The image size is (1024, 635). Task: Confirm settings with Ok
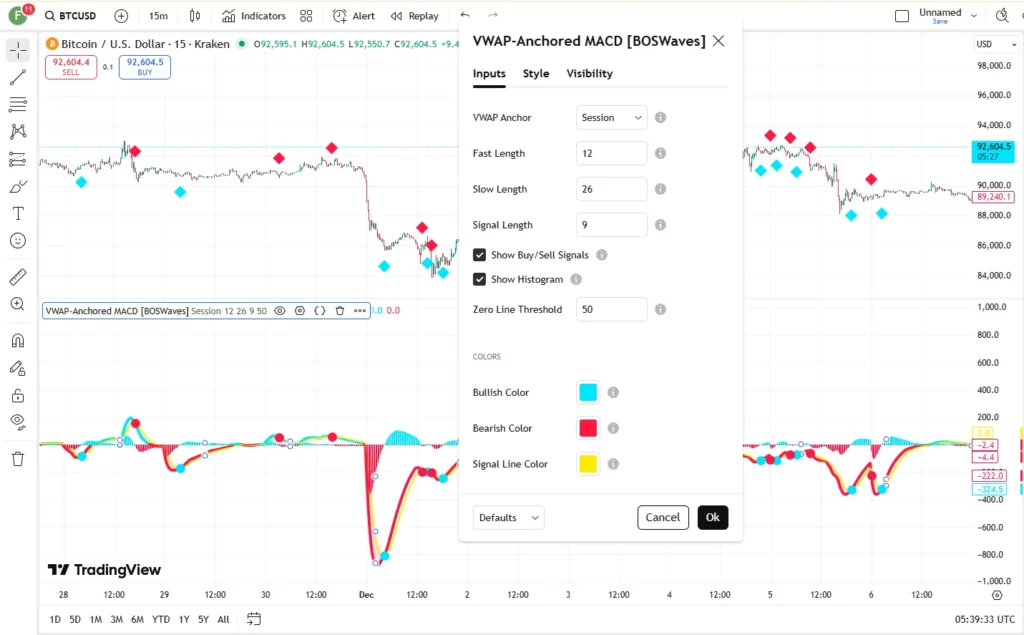[712, 517]
